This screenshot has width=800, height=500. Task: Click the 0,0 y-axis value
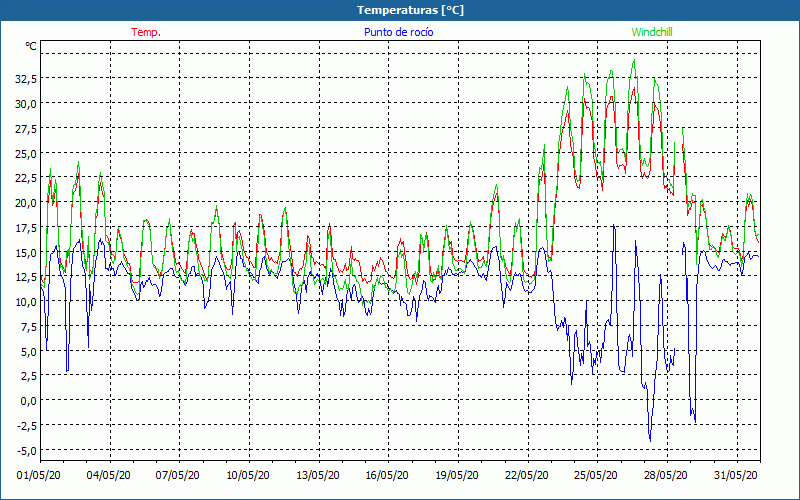pyautogui.click(x=28, y=401)
